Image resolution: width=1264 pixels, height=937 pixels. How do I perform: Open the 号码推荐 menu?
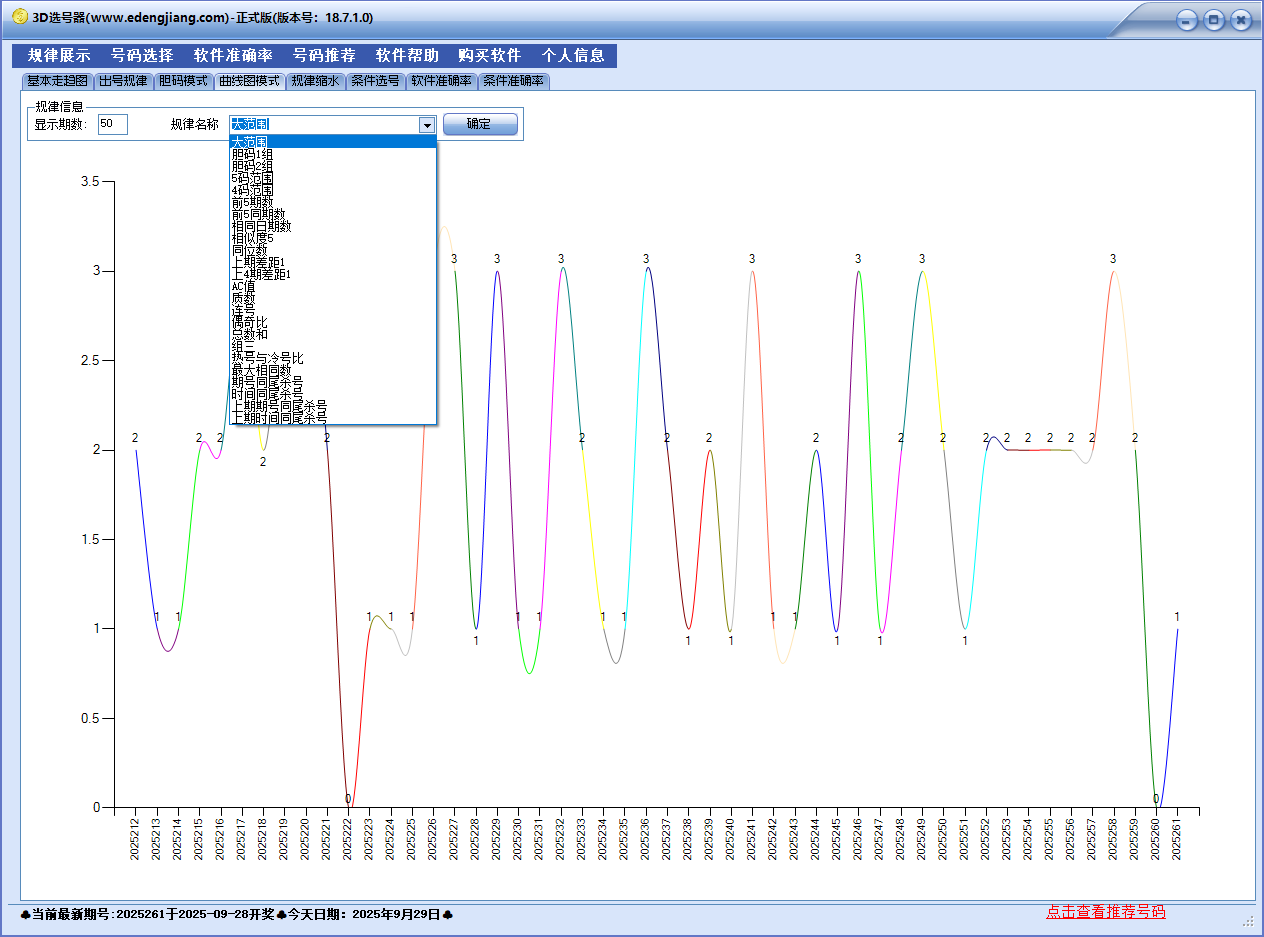324,56
